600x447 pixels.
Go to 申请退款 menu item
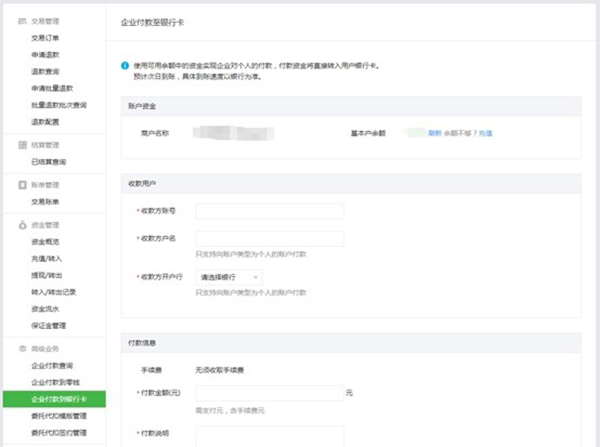coord(46,54)
